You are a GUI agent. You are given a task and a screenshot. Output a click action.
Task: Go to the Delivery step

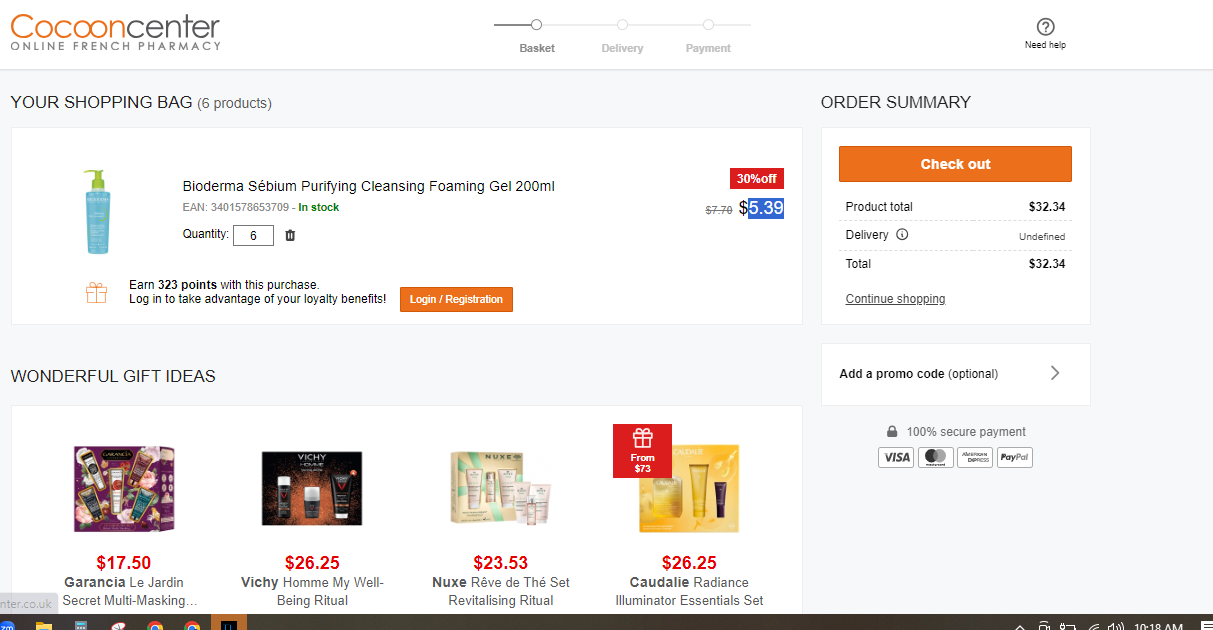point(622,48)
